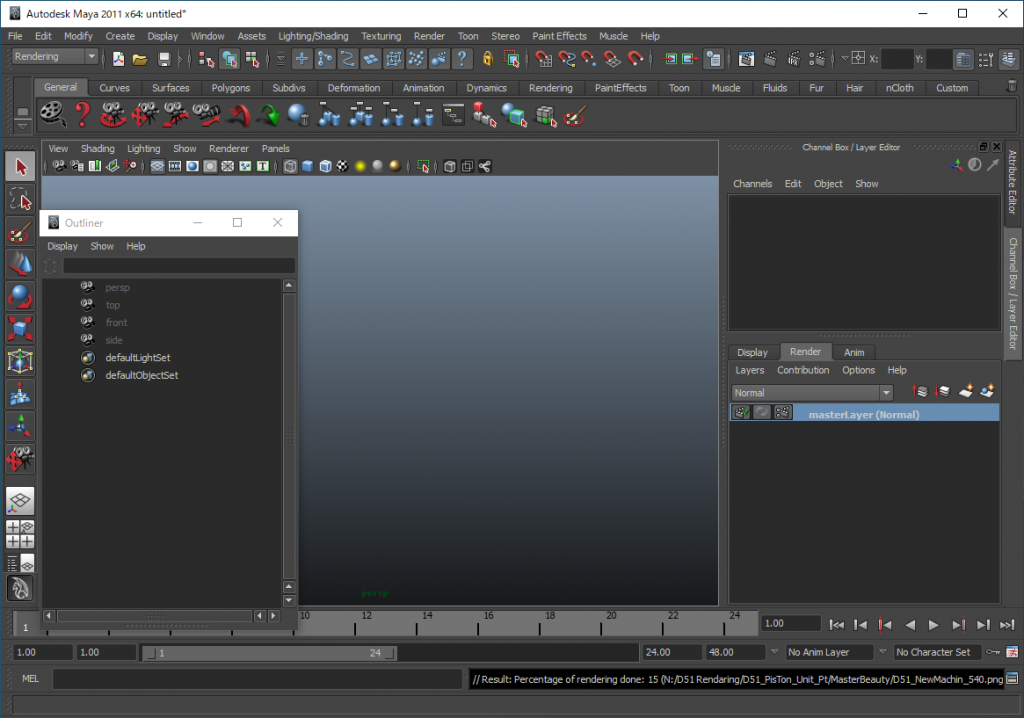The image size is (1024, 718).
Task: Choose the Lasso select tool
Action: (x=20, y=200)
